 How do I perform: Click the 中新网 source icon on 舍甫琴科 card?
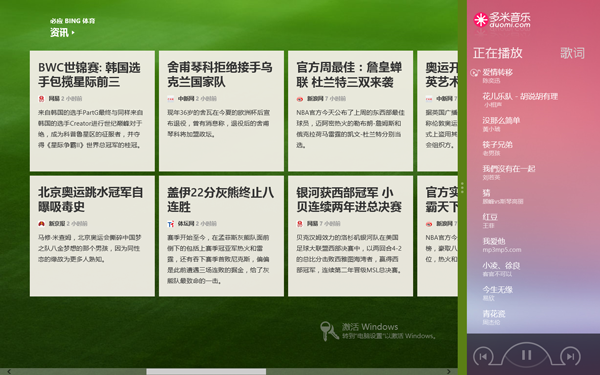pyautogui.click(x=171, y=99)
